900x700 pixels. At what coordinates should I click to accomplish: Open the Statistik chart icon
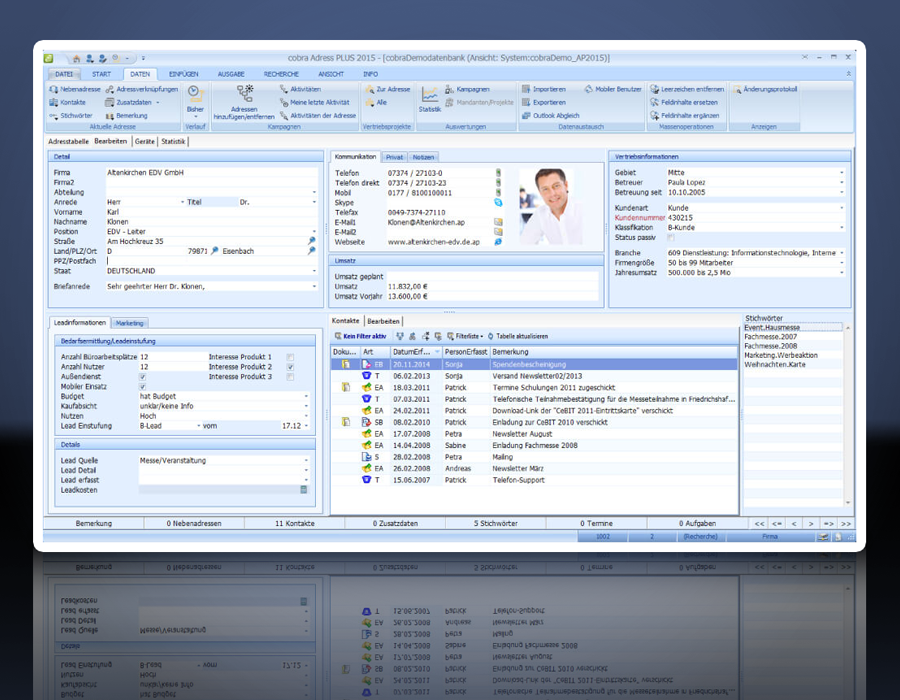(430, 99)
